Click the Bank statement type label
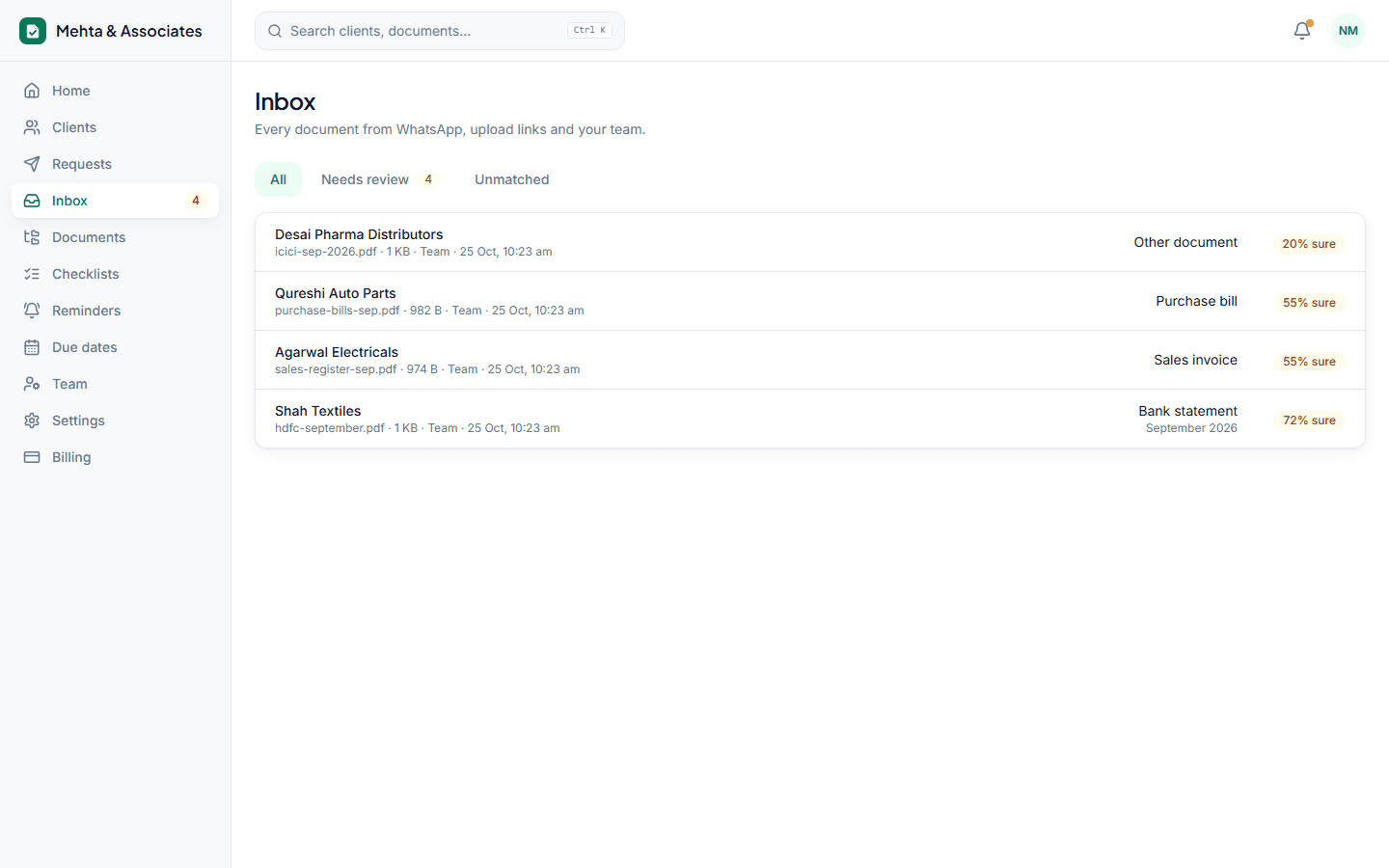 tap(1187, 411)
